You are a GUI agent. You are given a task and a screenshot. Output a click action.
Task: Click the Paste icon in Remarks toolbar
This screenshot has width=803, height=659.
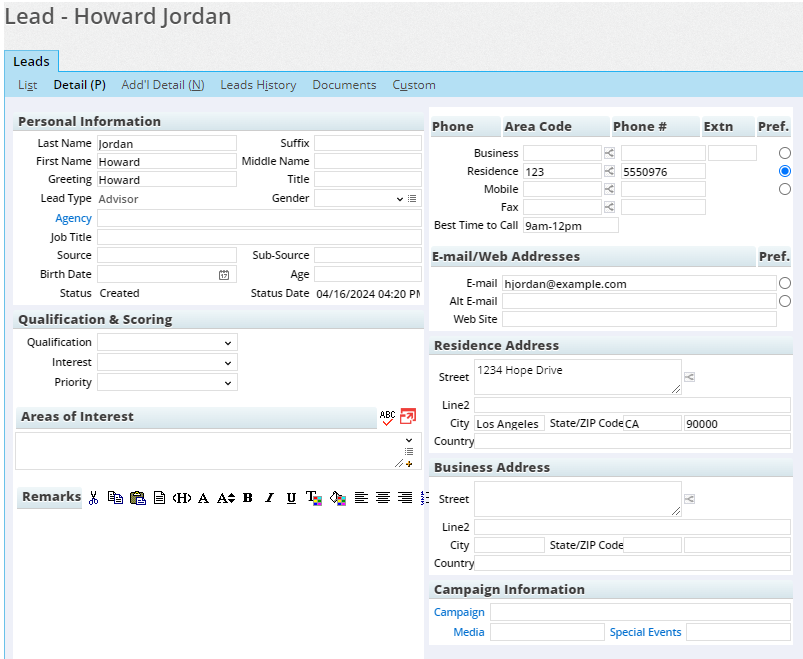click(x=138, y=497)
